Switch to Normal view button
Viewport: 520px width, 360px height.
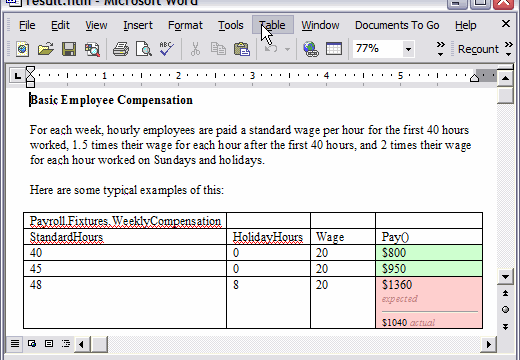15,343
